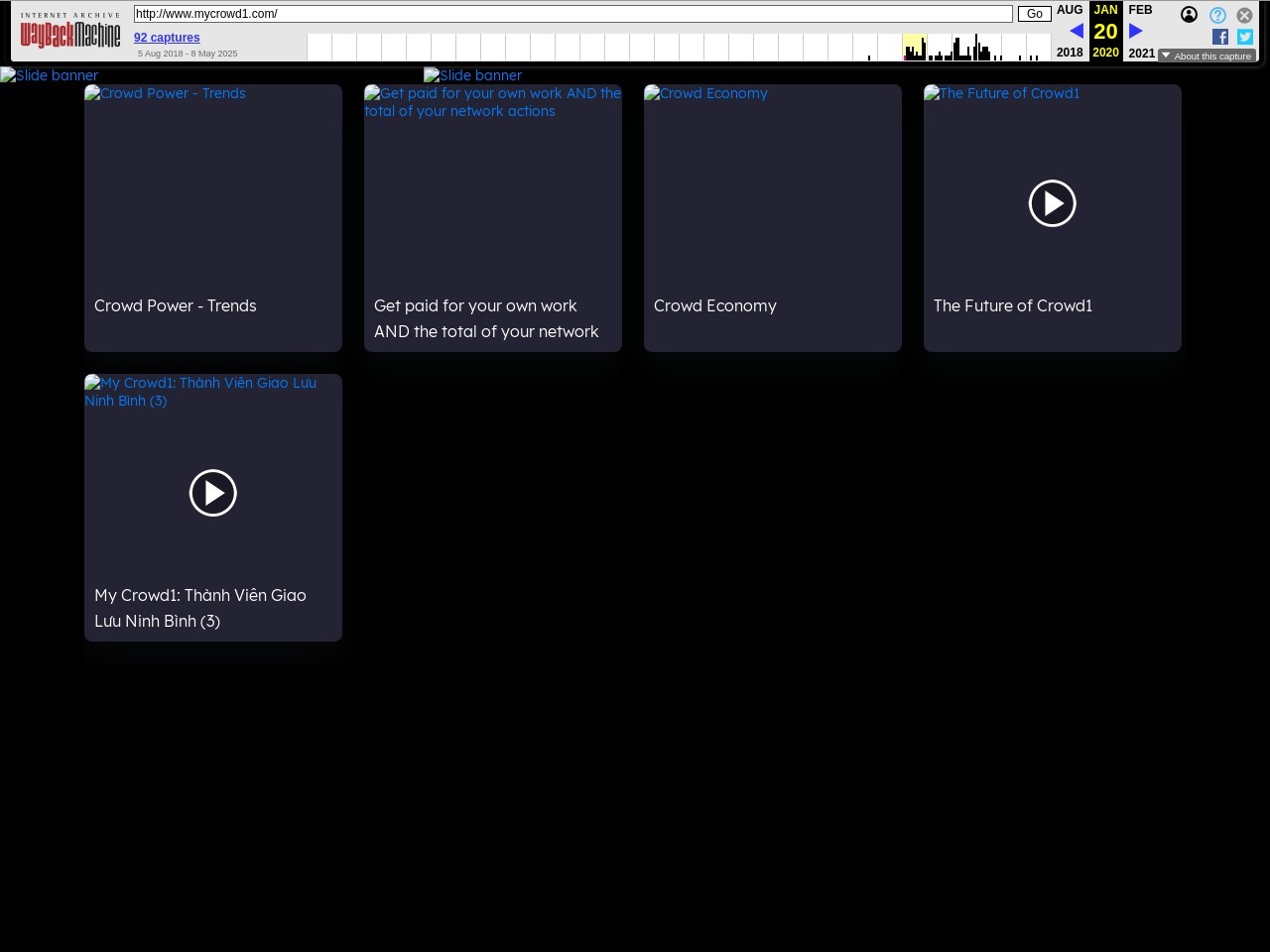Play the Thành Viên Giao Lưu Ninh Bình video
The height and width of the screenshot is (952, 1270).
pos(213,493)
